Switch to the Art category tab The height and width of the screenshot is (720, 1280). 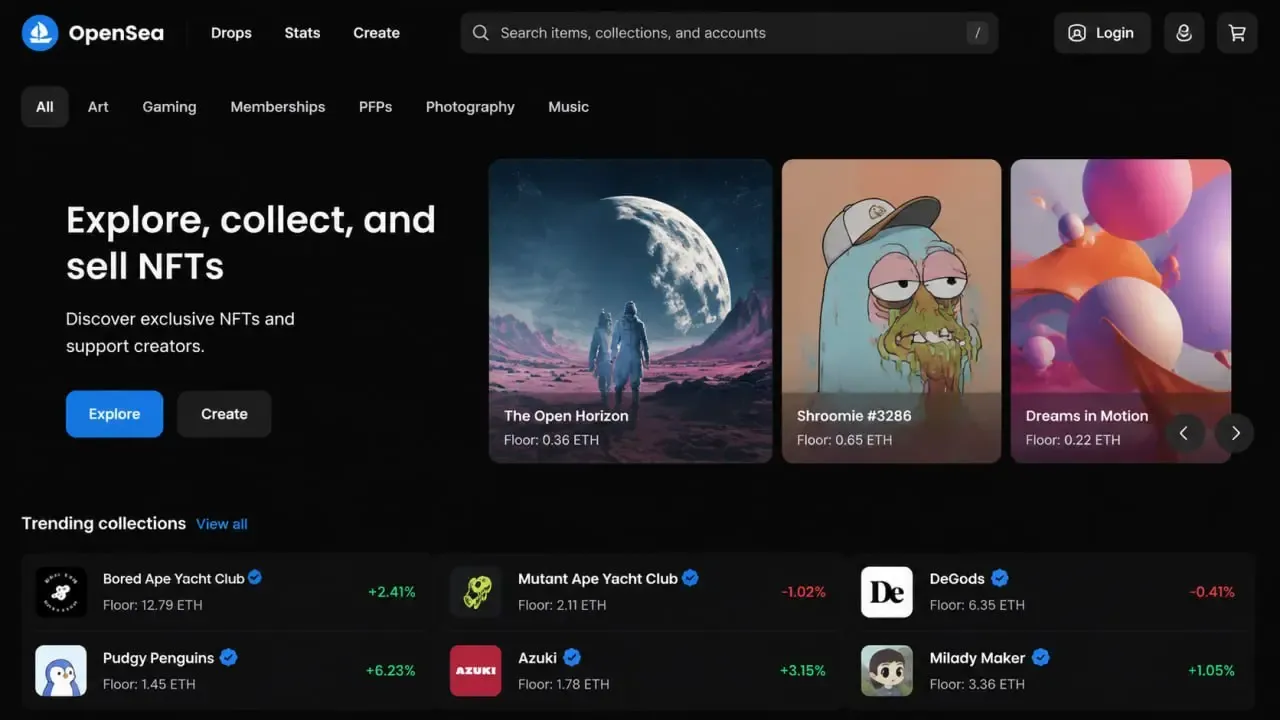coord(98,107)
